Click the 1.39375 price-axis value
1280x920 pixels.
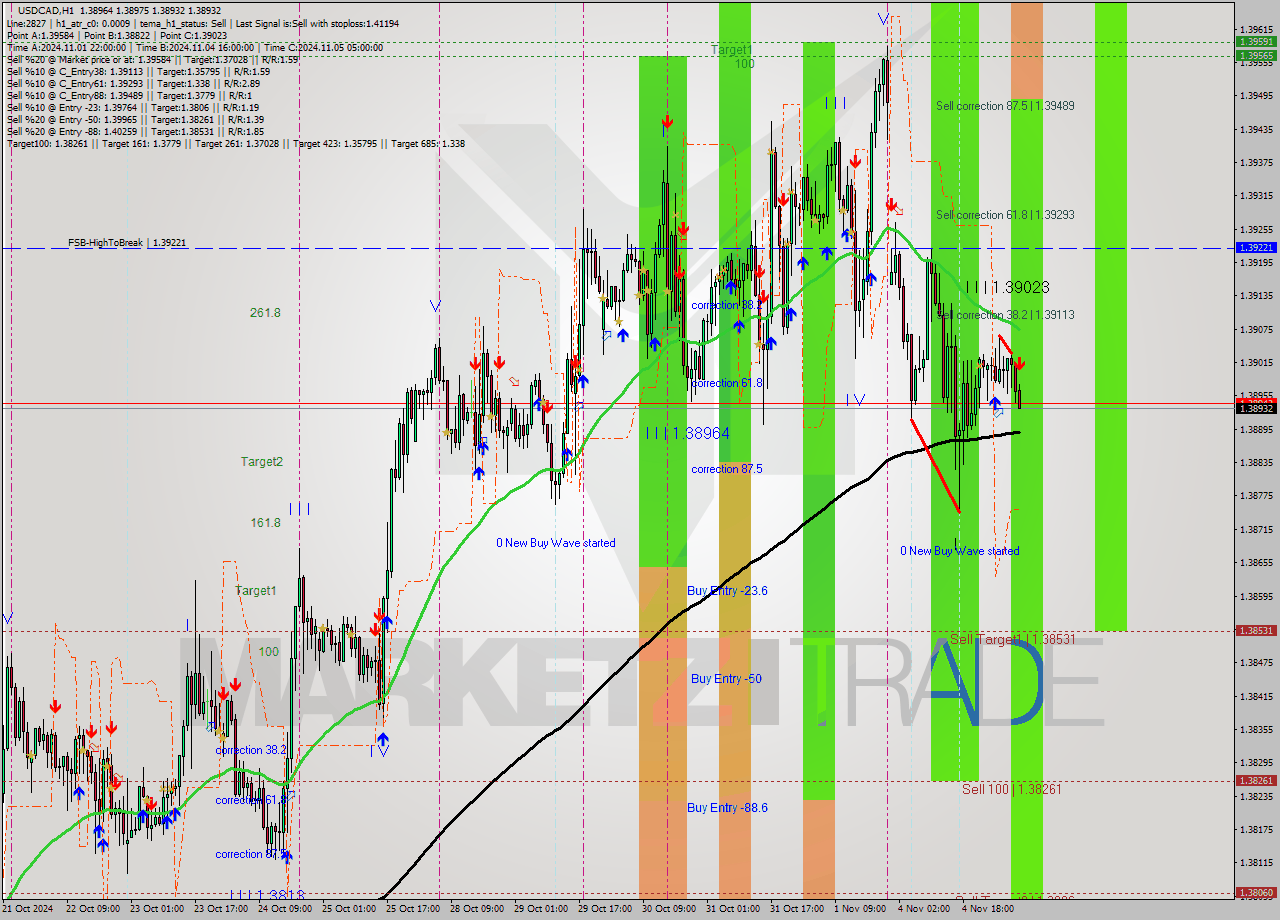pyautogui.click(x=1256, y=162)
